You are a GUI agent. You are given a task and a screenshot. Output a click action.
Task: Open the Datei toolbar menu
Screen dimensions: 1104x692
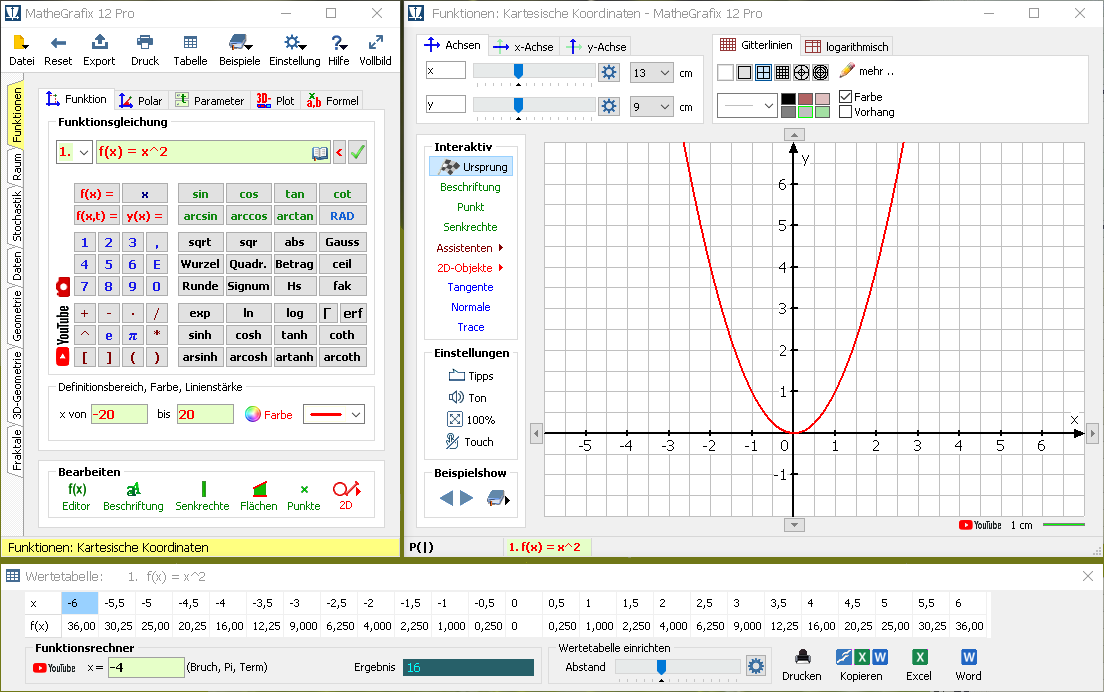click(21, 50)
